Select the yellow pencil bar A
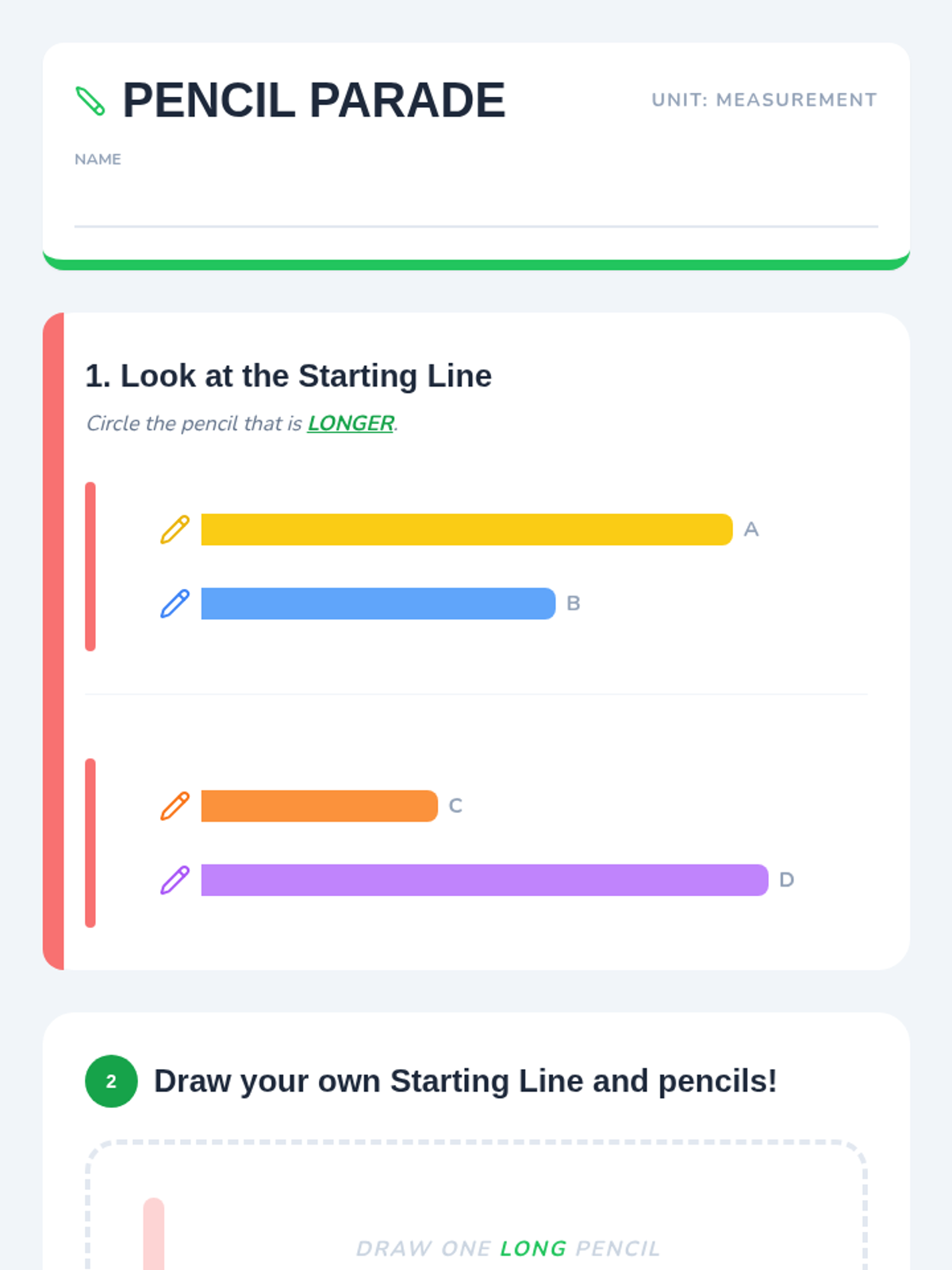The width and height of the screenshot is (952, 1270). coord(466,529)
